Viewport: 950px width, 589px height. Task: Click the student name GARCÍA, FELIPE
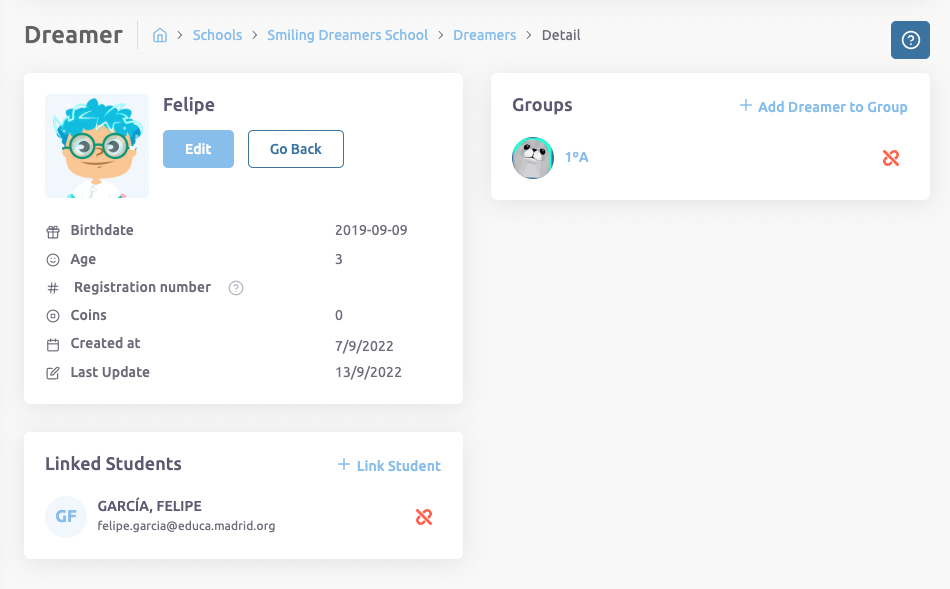tap(149, 506)
